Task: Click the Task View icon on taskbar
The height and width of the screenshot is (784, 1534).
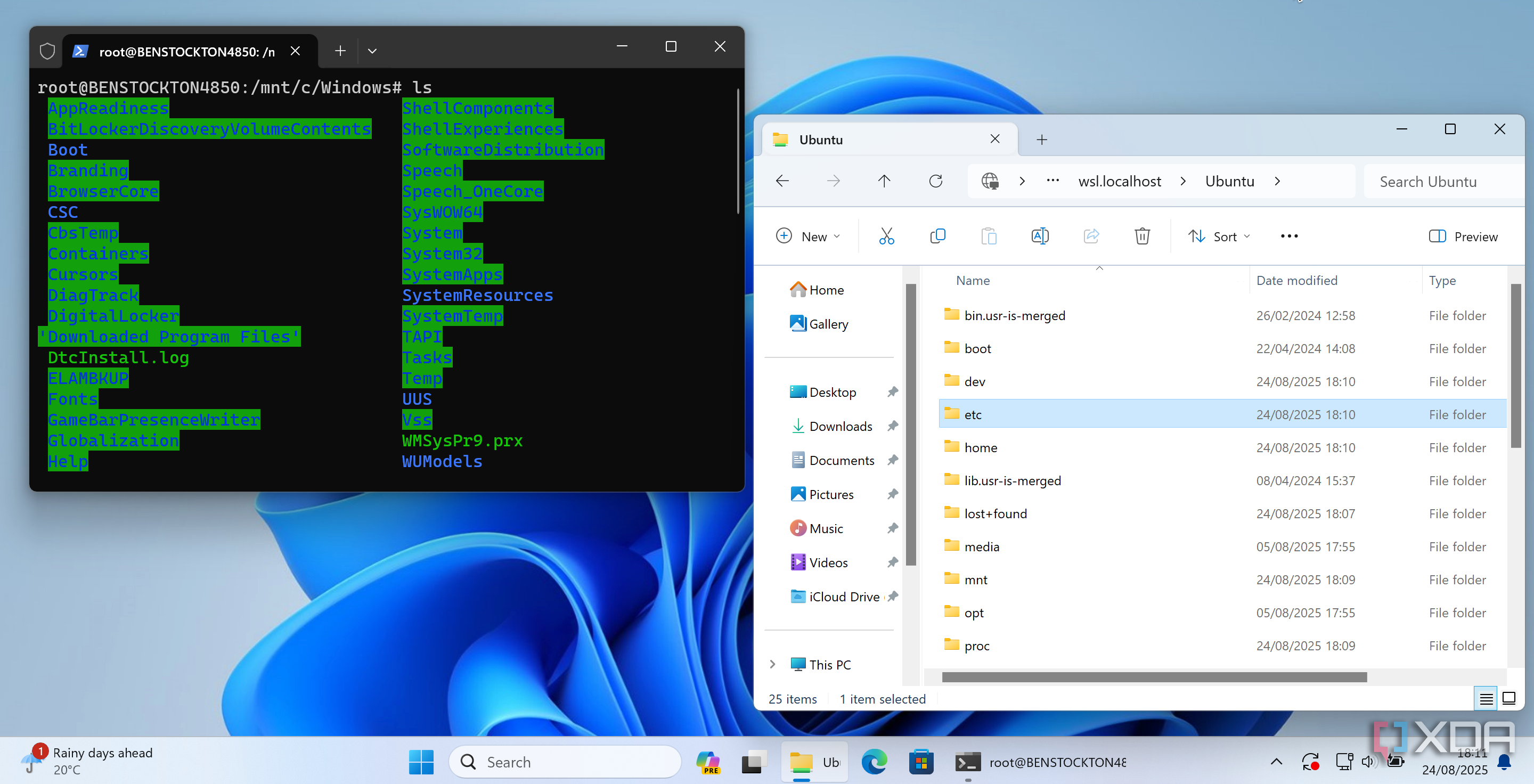Action: tap(755, 762)
